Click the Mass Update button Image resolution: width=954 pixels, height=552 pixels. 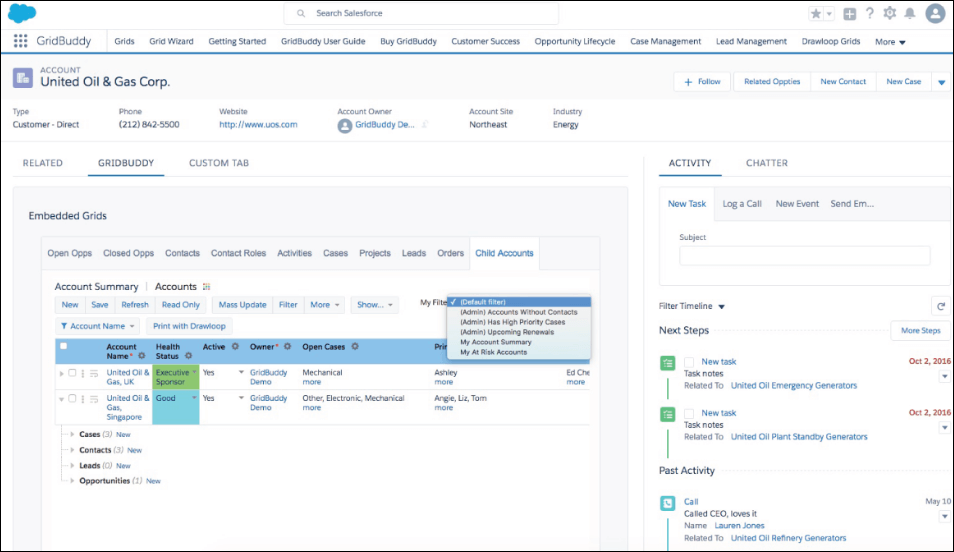pos(242,304)
